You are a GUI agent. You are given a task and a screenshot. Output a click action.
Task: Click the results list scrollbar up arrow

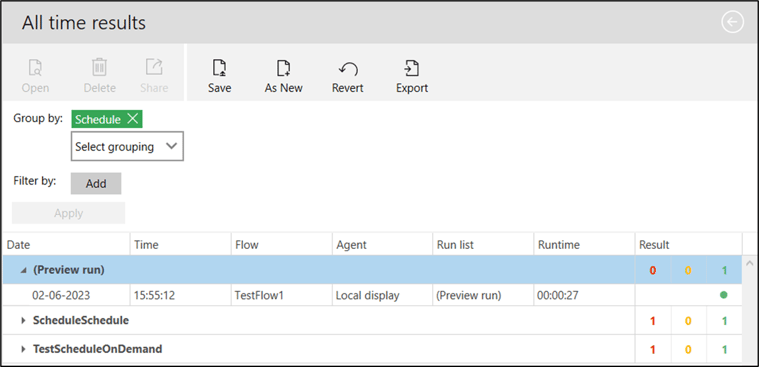[750, 263]
